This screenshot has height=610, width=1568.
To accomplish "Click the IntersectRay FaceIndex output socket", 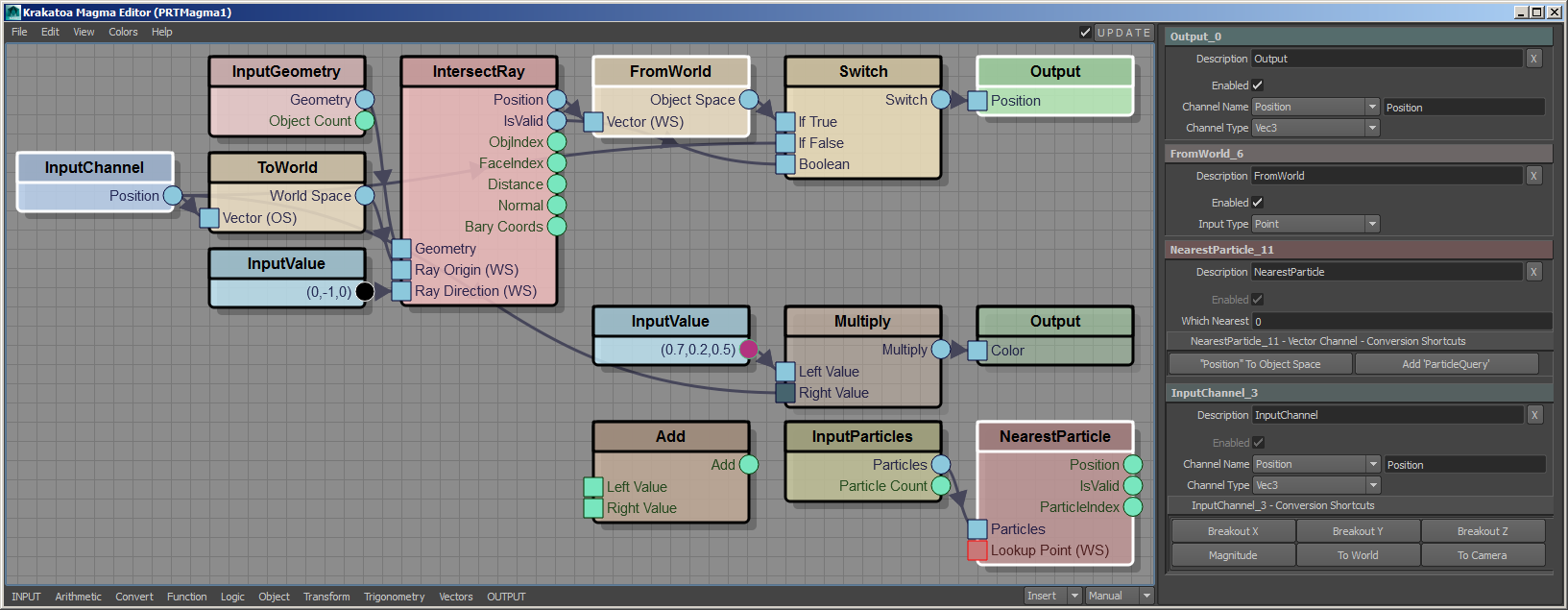I will coord(557,163).
